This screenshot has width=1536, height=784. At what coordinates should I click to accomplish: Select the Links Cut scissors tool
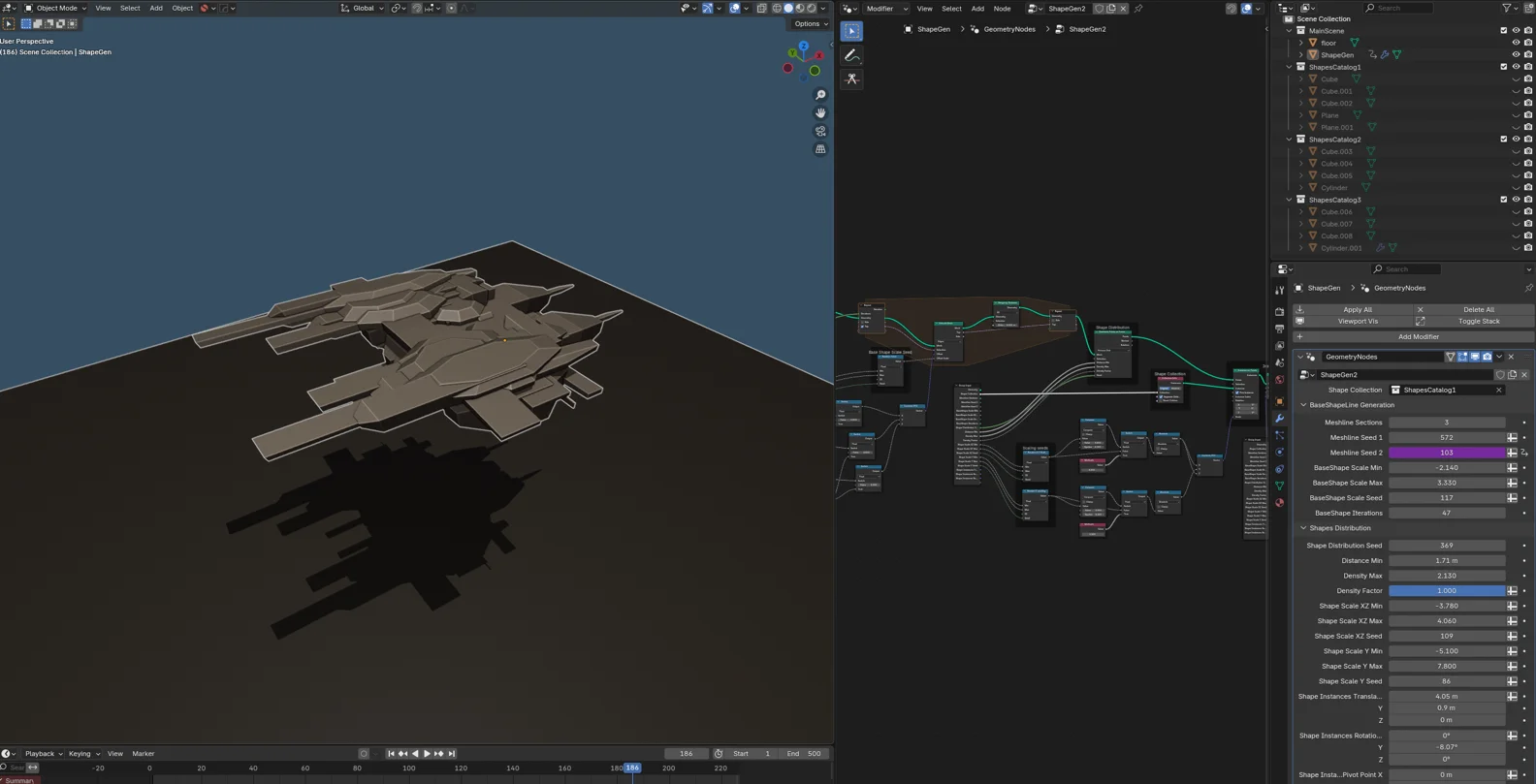click(x=851, y=78)
